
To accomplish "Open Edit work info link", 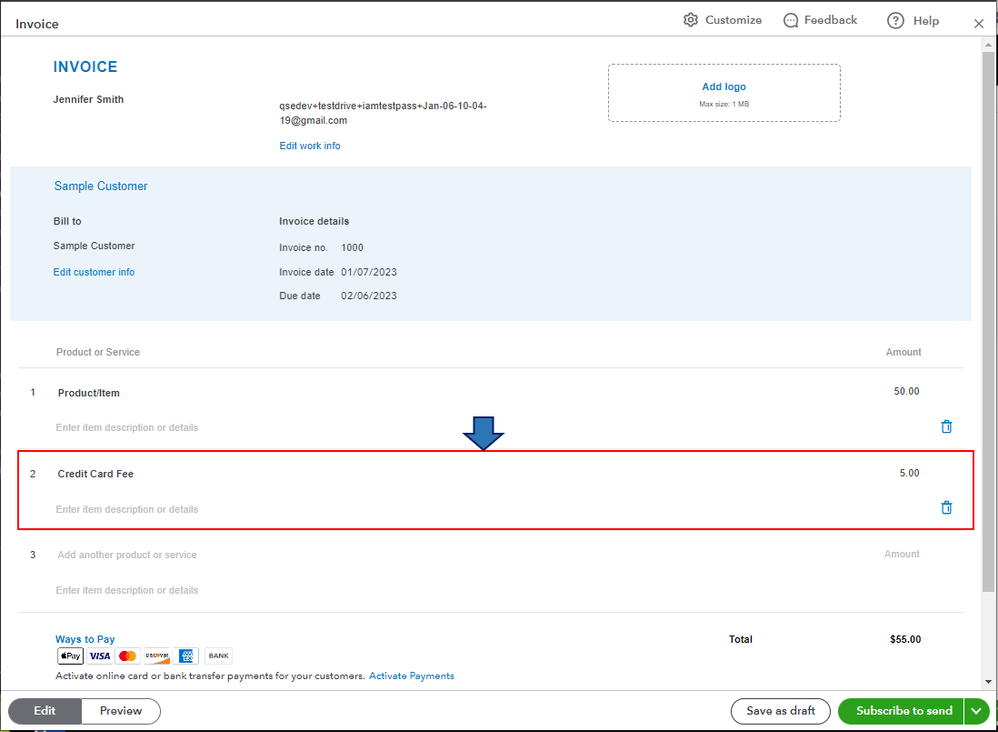I will click(310, 146).
